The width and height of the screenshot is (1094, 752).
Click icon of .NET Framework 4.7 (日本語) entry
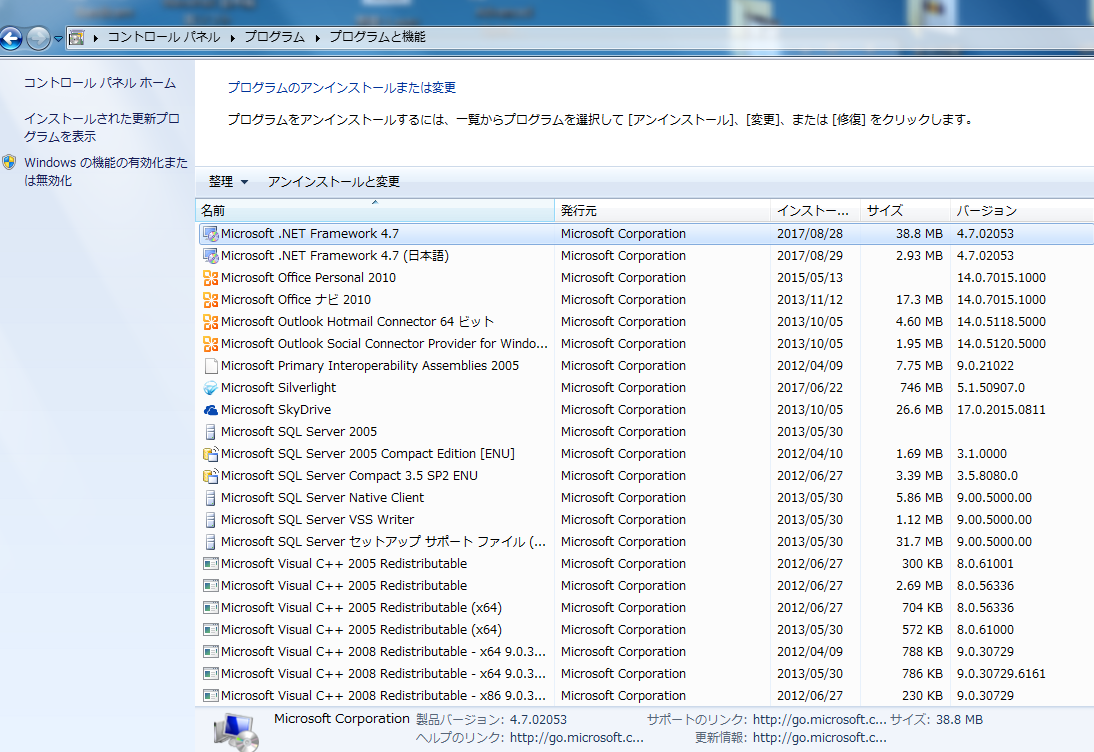click(x=210, y=256)
